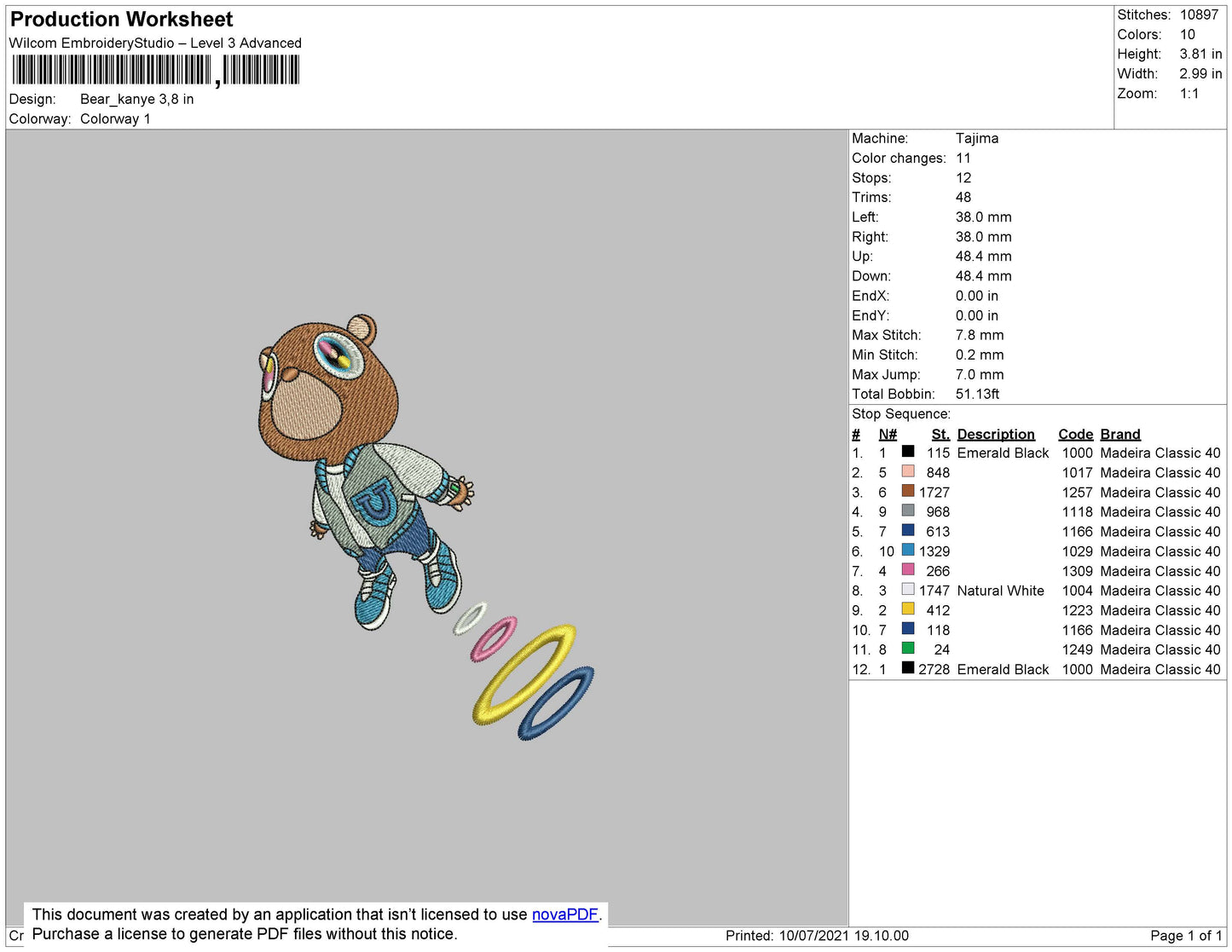This screenshot has width=1232, height=952.
Task: Click the green swatch with code 1249
Action: (908, 649)
